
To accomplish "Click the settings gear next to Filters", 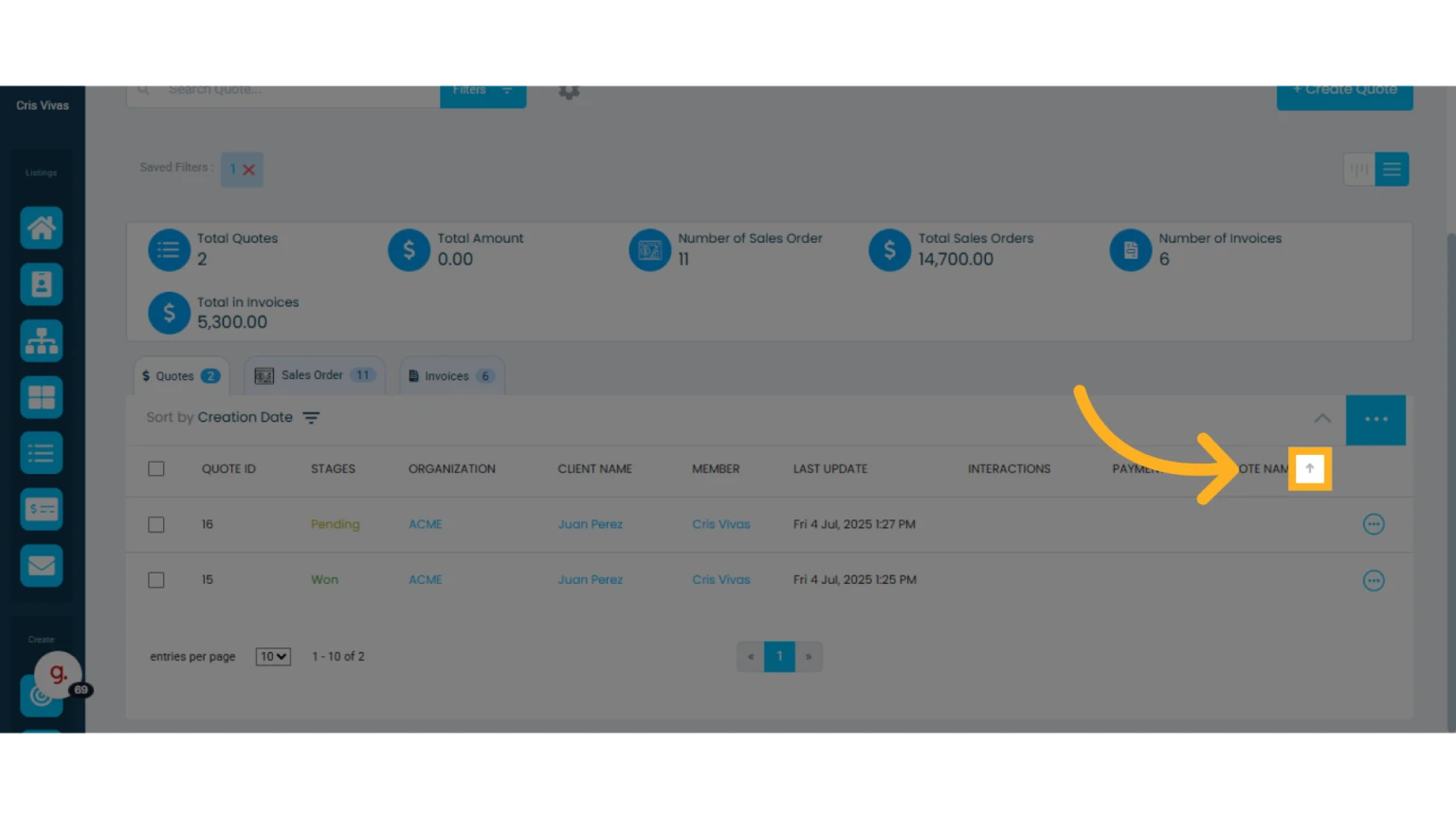I will pos(569,92).
